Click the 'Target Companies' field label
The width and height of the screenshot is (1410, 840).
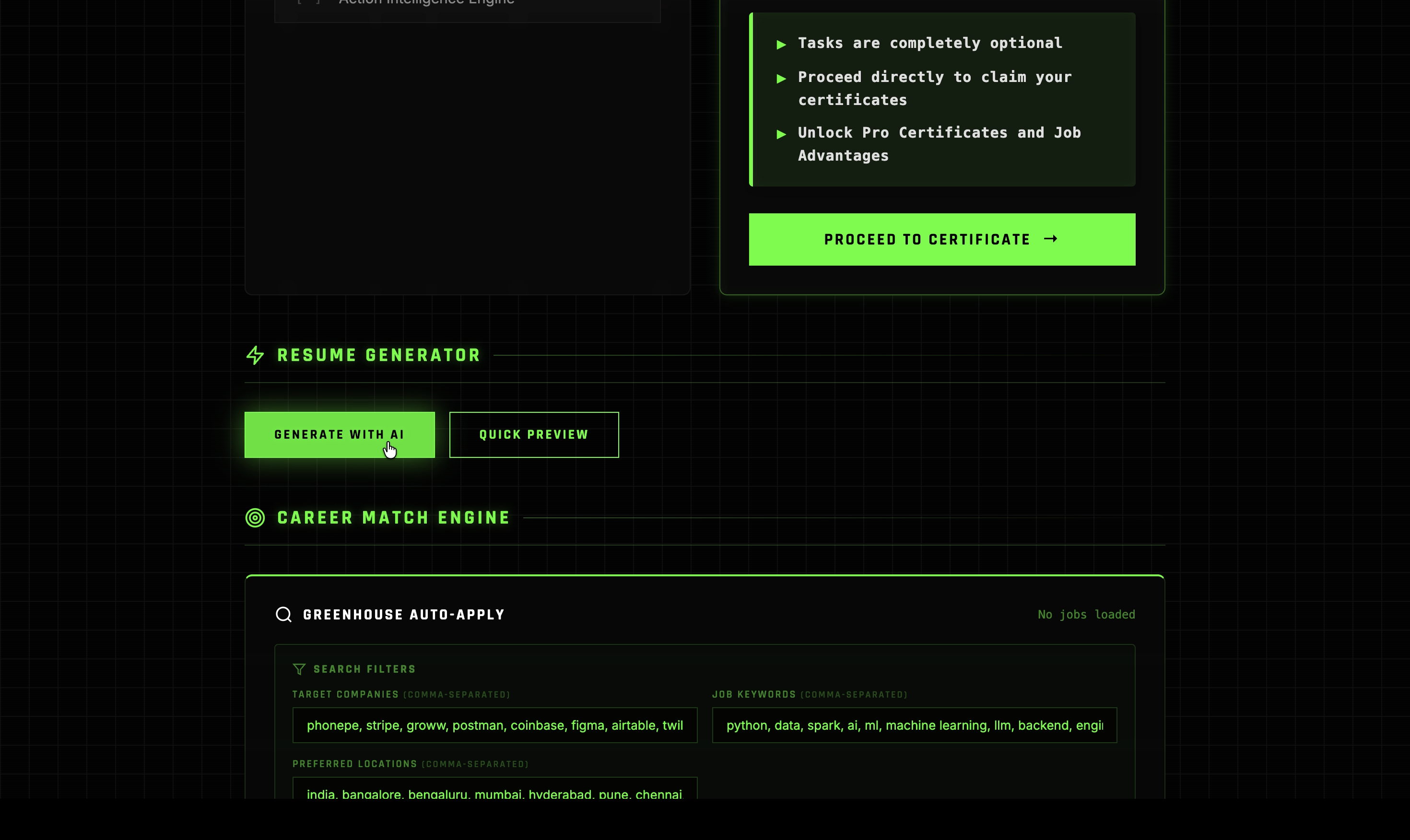click(345, 695)
